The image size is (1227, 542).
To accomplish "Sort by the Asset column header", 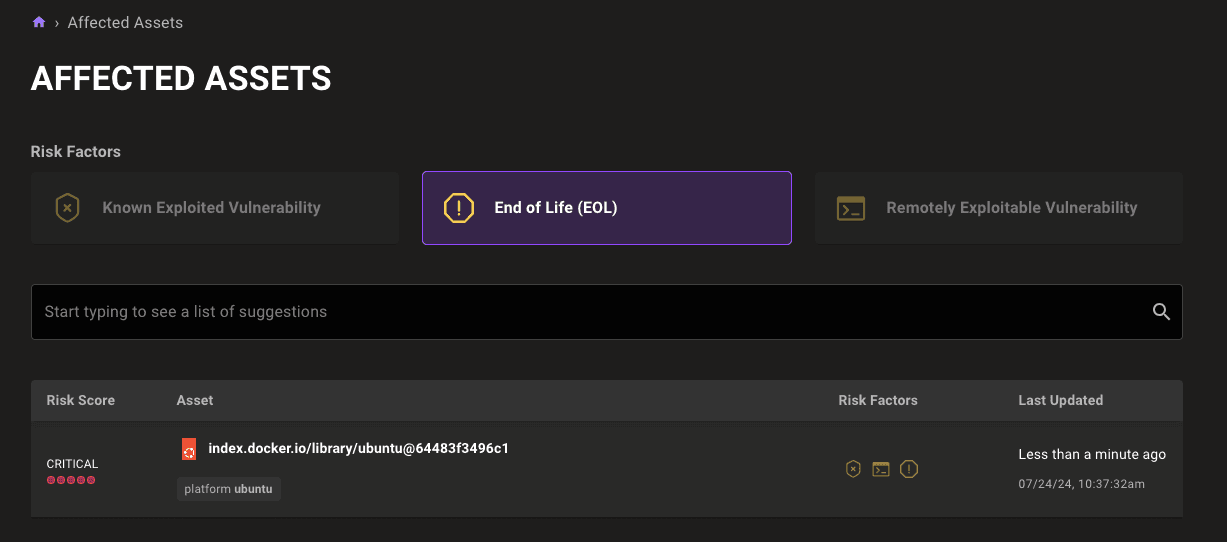I will [x=195, y=400].
